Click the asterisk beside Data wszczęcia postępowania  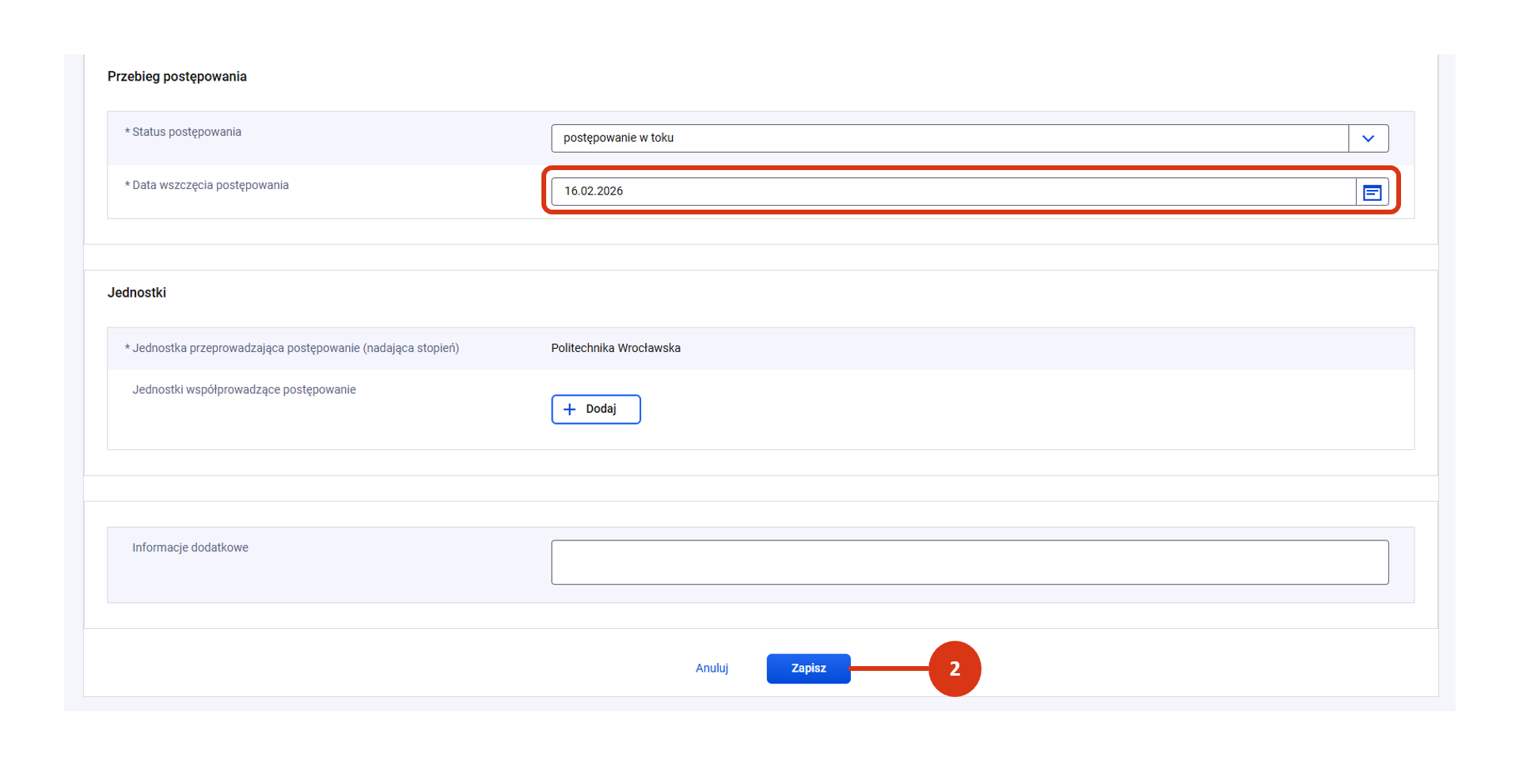tap(127, 184)
